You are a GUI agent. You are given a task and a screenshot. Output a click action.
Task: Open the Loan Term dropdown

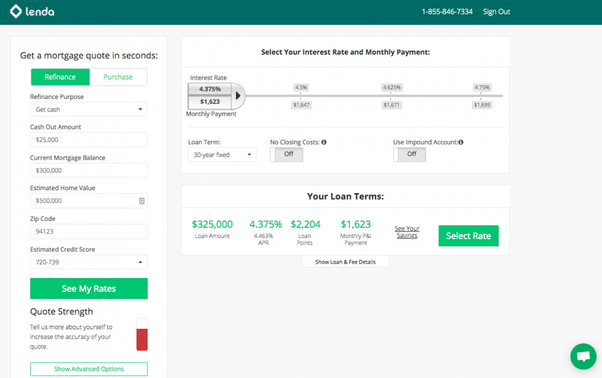[x=222, y=155]
